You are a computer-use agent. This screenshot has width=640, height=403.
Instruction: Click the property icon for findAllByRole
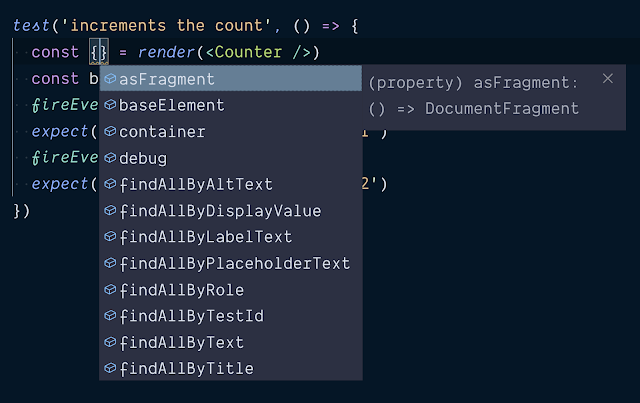tap(110, 289)
